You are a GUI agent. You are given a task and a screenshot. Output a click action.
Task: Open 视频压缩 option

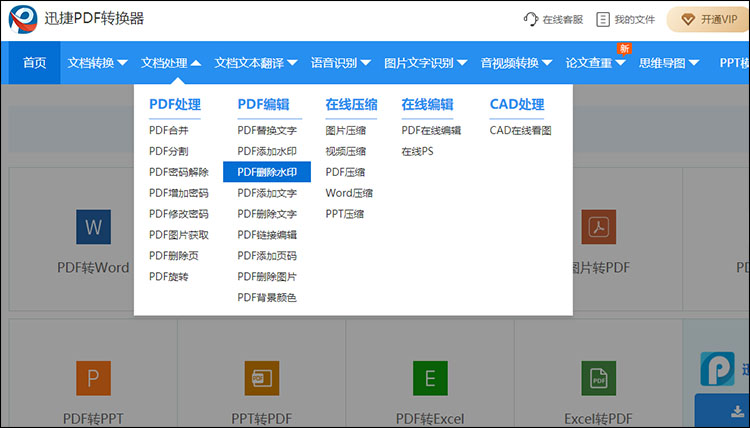pyautogui.click(x=346, y=151)
